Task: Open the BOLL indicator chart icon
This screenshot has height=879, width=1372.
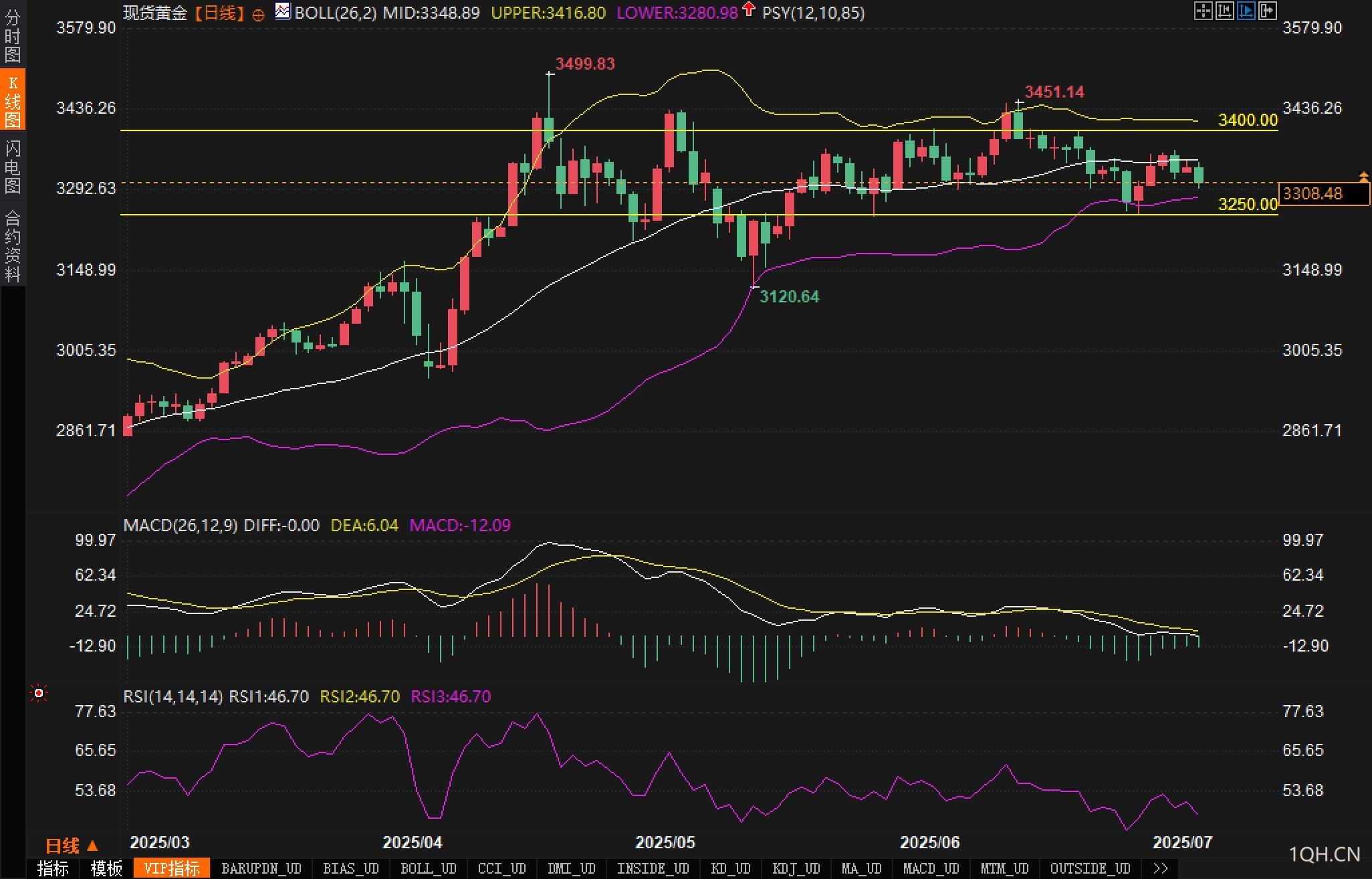Action: point(283,11)
